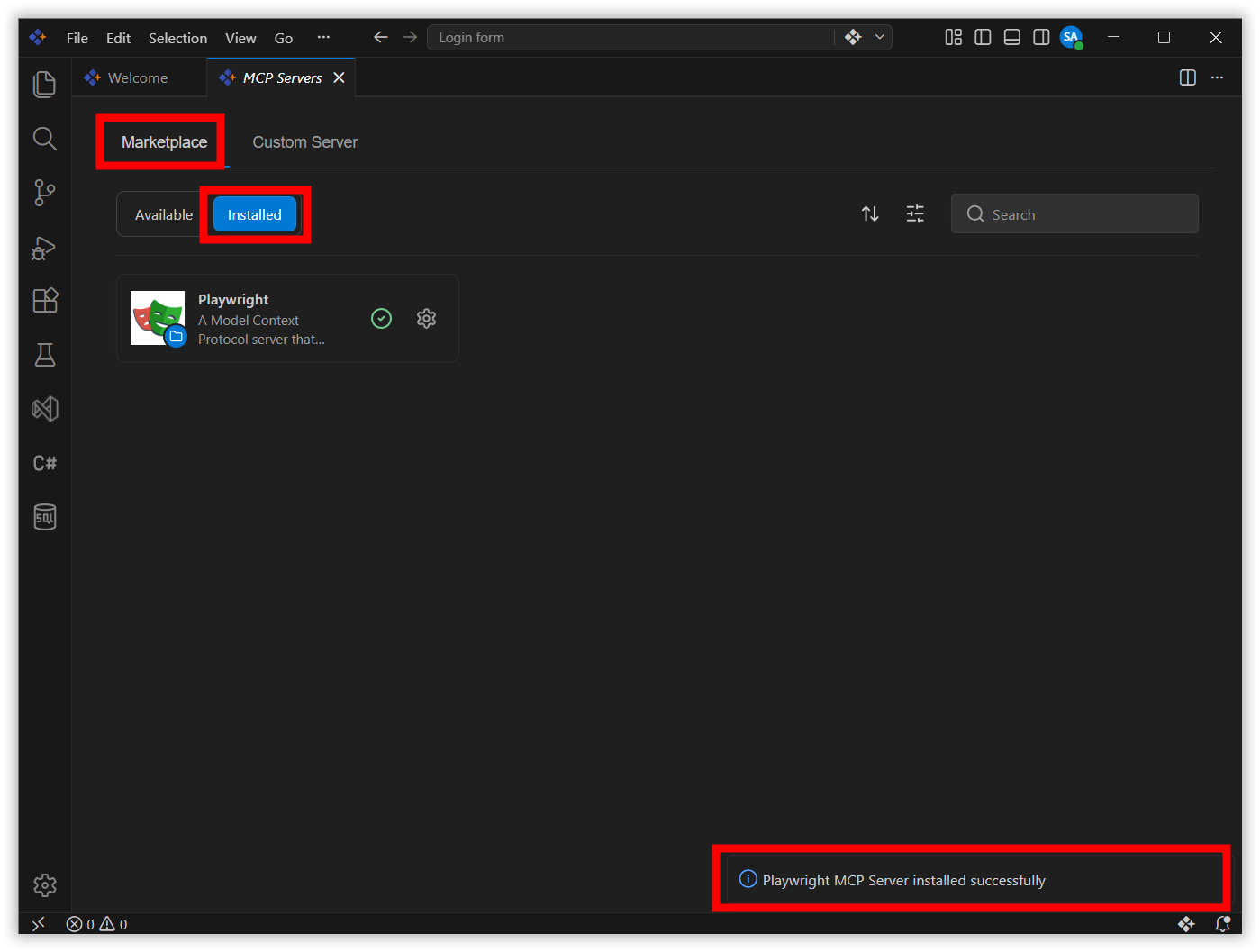
Task: Toggle the secondary side bar
Action: click(1041, 37)
